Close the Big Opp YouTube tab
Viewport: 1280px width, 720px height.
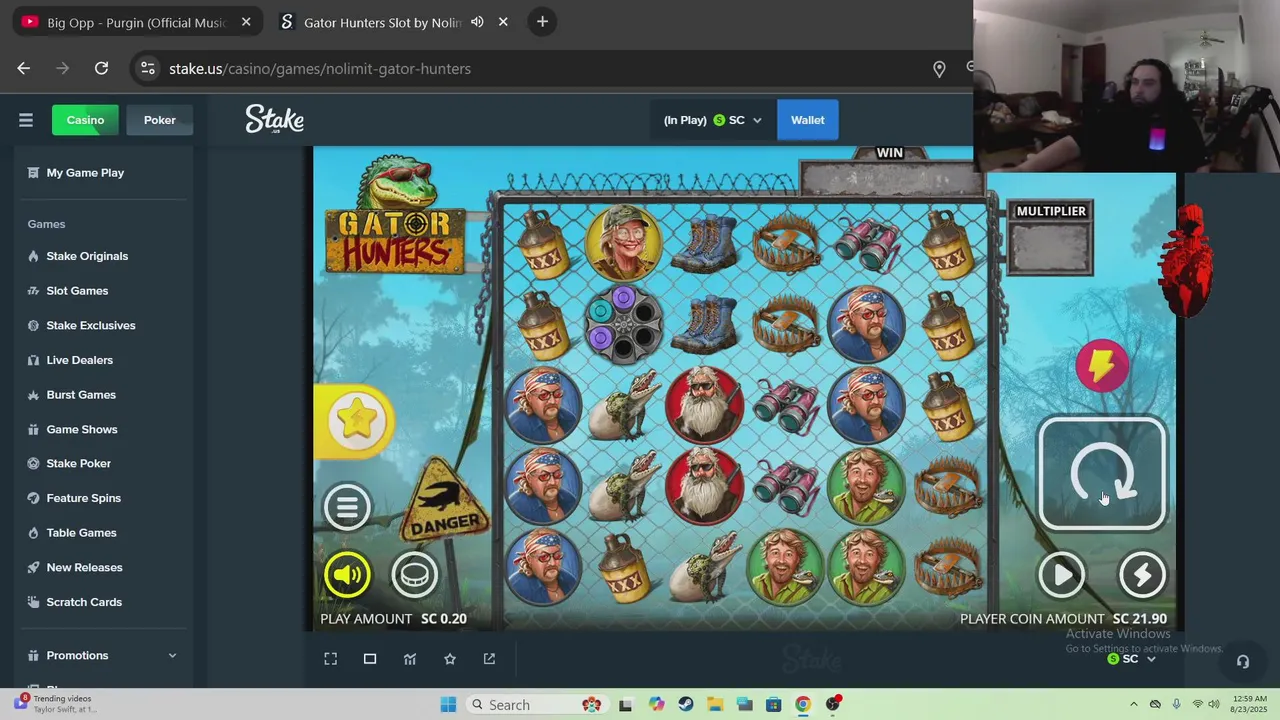click(246, 22)
